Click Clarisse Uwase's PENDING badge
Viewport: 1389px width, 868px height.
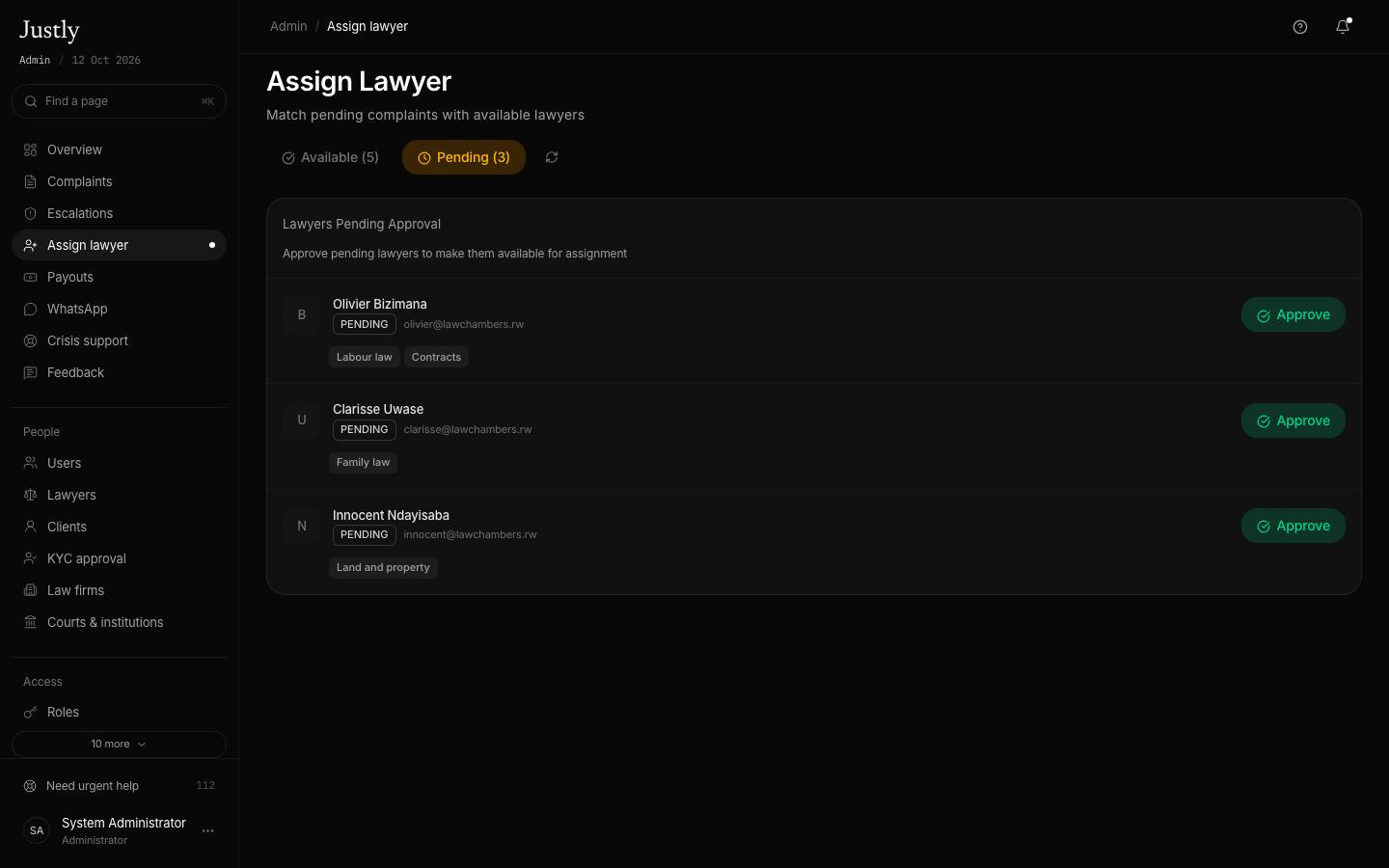click(365, 429)
